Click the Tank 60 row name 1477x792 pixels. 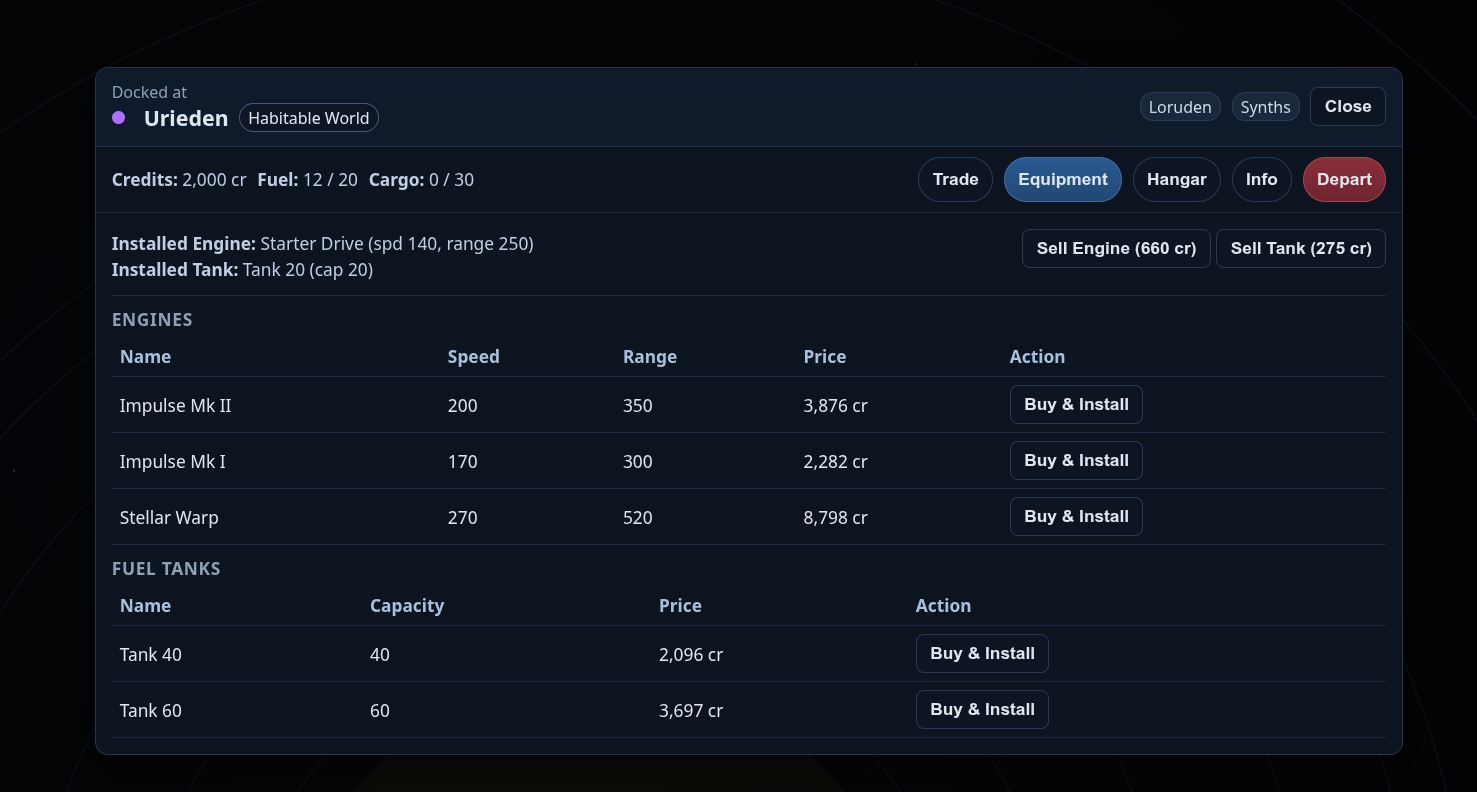click(x=151, y=711)
